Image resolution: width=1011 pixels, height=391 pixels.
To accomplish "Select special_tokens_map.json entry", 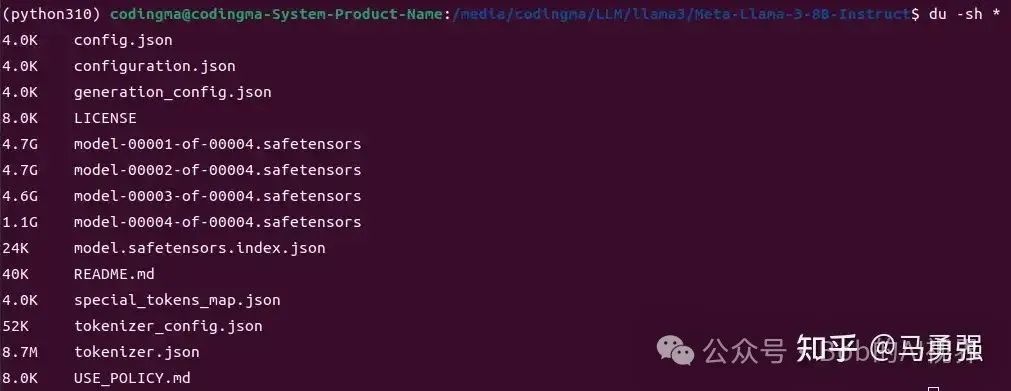I will [x=177, y=301].
